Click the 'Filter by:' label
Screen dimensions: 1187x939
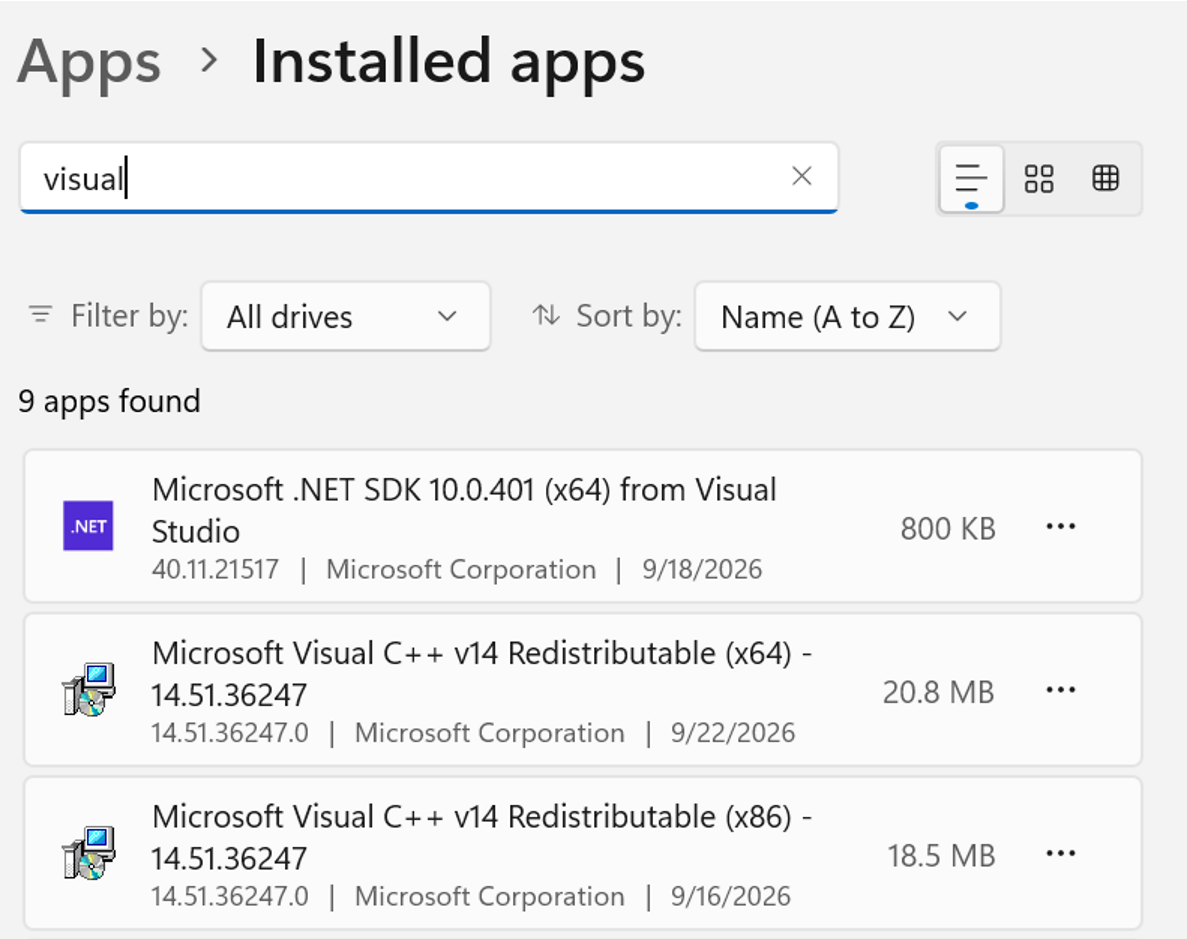pos(129,316)
